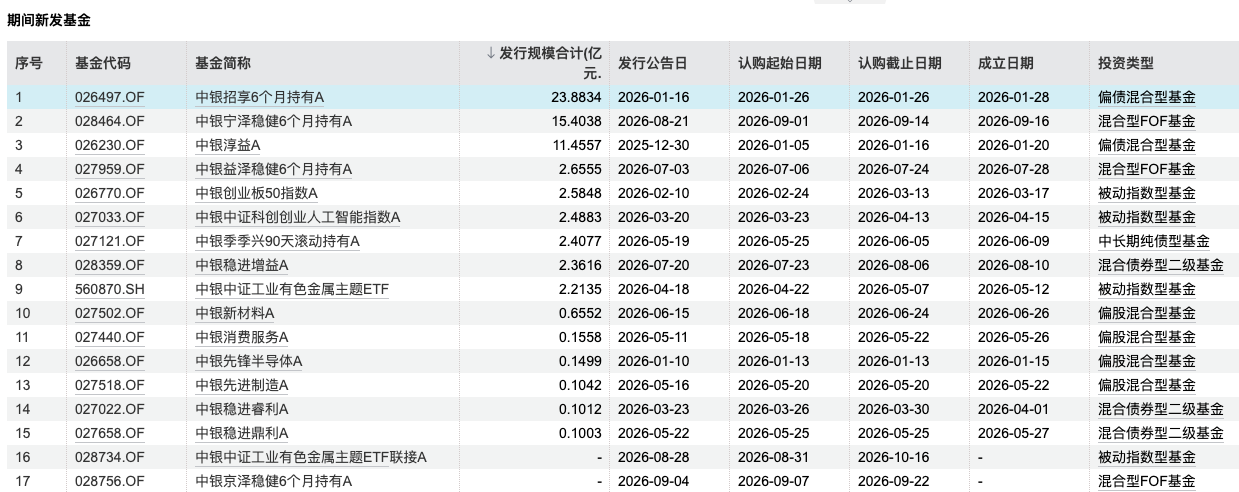Click issue size value 11.4557
Screen dimensions: 1239x492
[575, 145]
